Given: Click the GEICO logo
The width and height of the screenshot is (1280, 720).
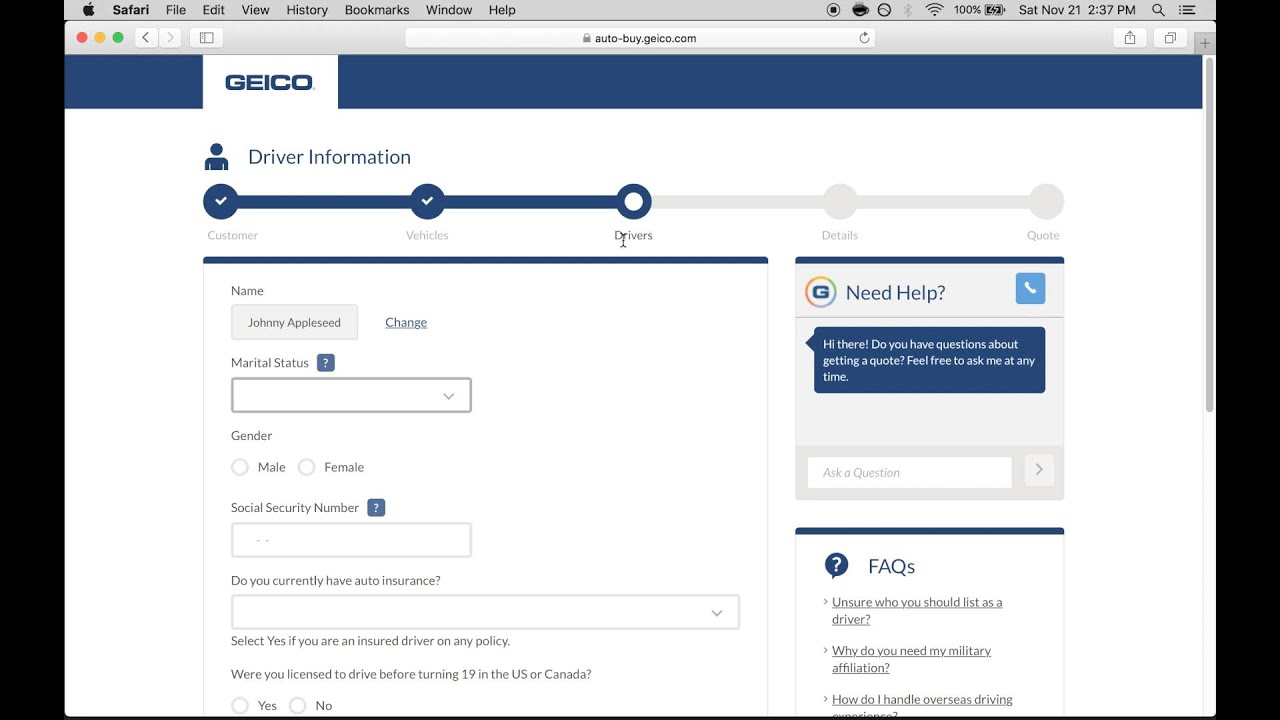Looking at the screenshot, I should point(269,82).
